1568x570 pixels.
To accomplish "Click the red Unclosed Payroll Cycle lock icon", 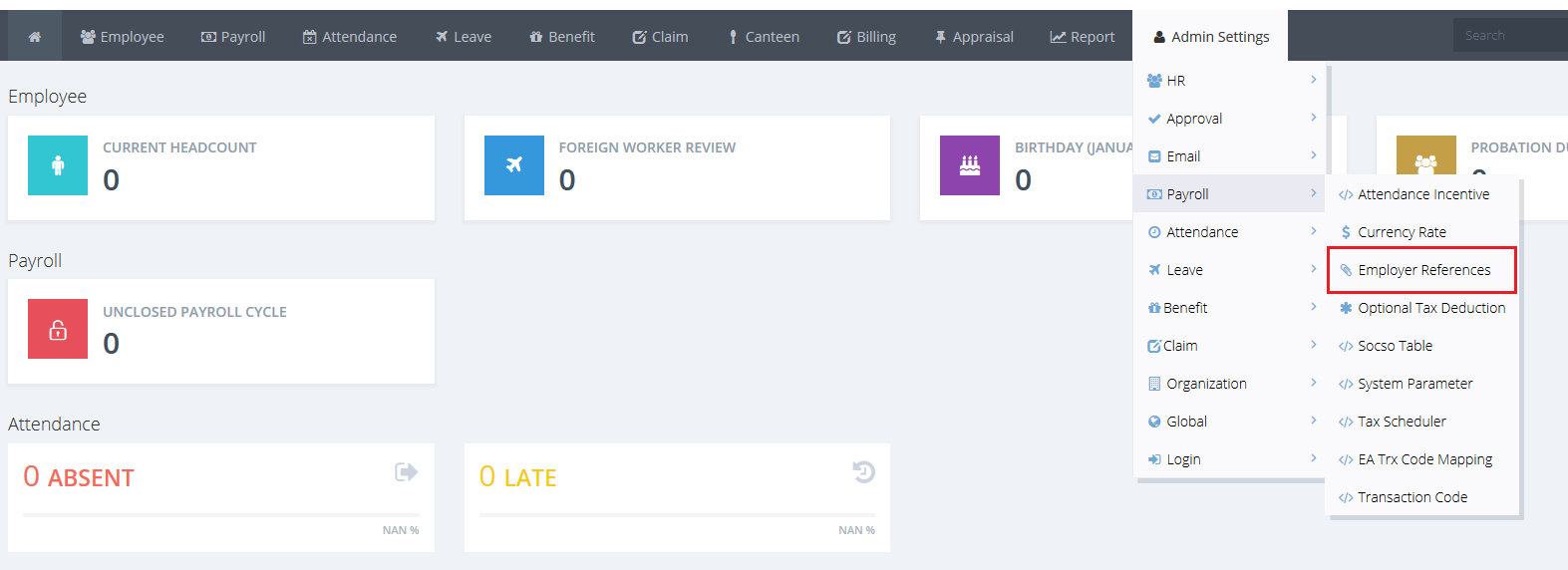I will [58, 329].
